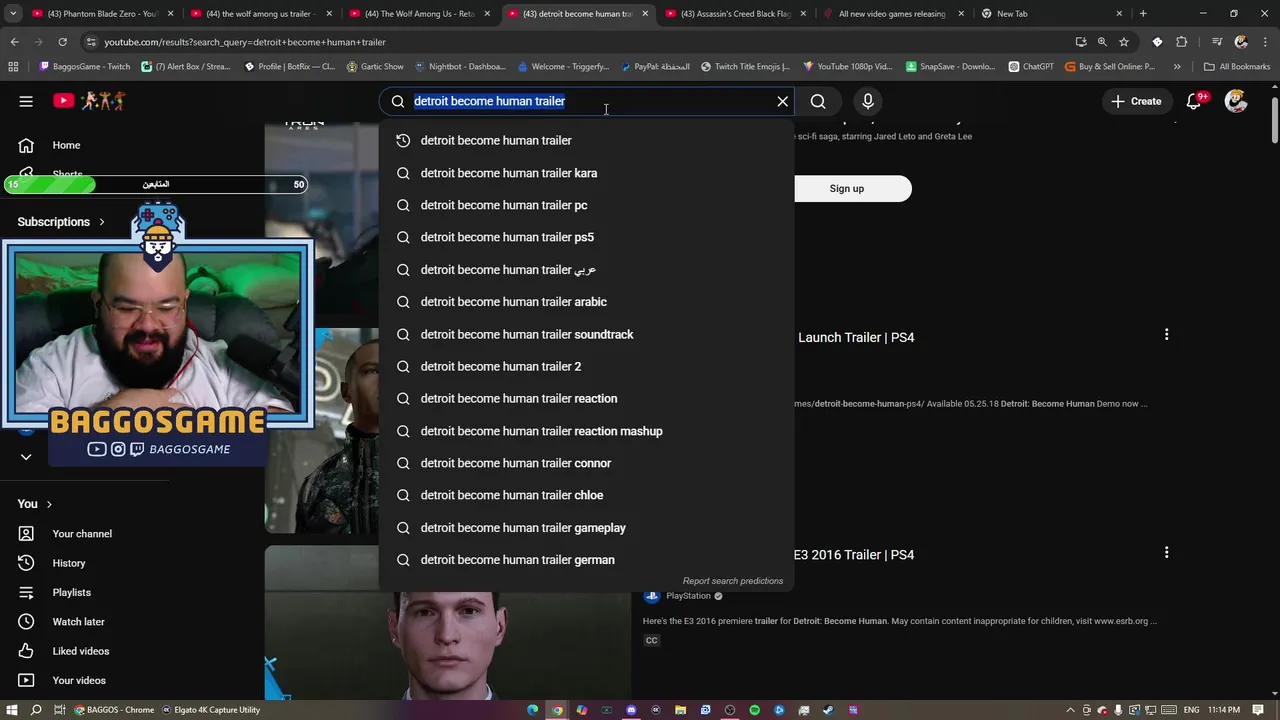Go to Home in the sidebar
This screenshot has height=720, width=1280.
point(66,145)
